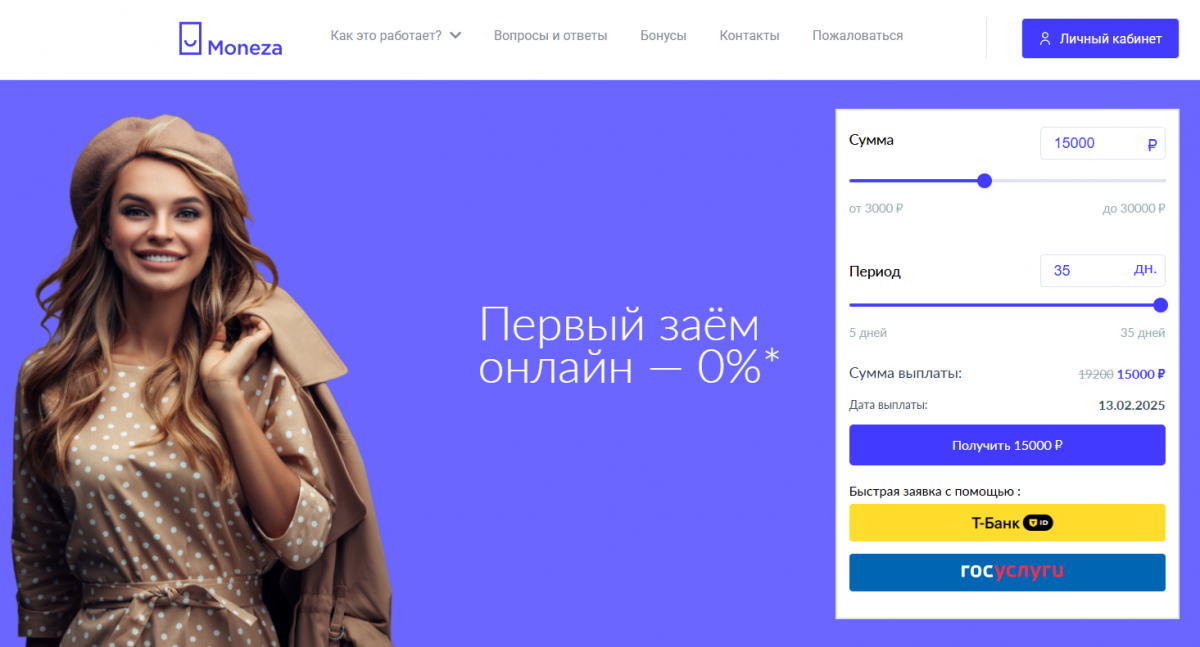Image resolution: width=1200 pixels, height=647 pixels.
Task: Click the Период slider handle
Action: (1160, 306)
